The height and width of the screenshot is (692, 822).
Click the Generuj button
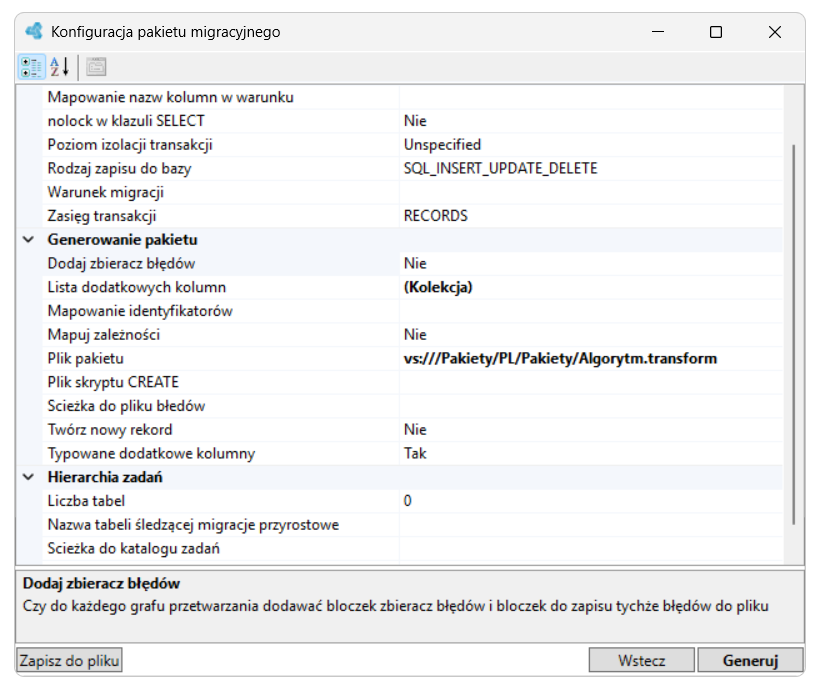pyautogui.click(x=750, y=660)
